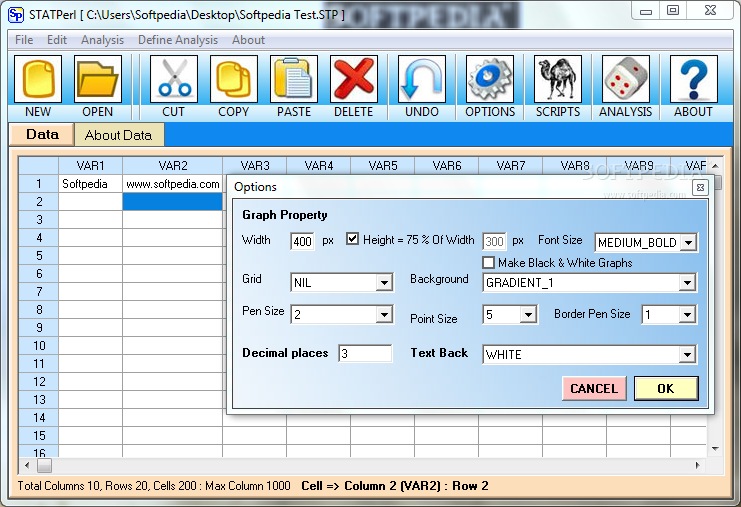Open the Point Size dropdown
The image size is (741, 507).
point(528,314)
